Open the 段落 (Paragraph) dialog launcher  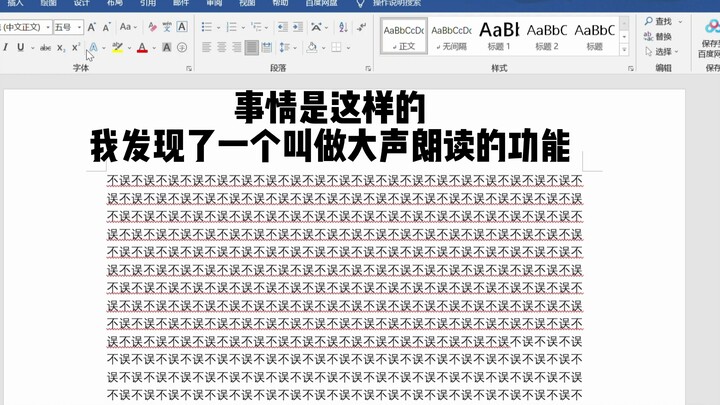coord(368,68)
